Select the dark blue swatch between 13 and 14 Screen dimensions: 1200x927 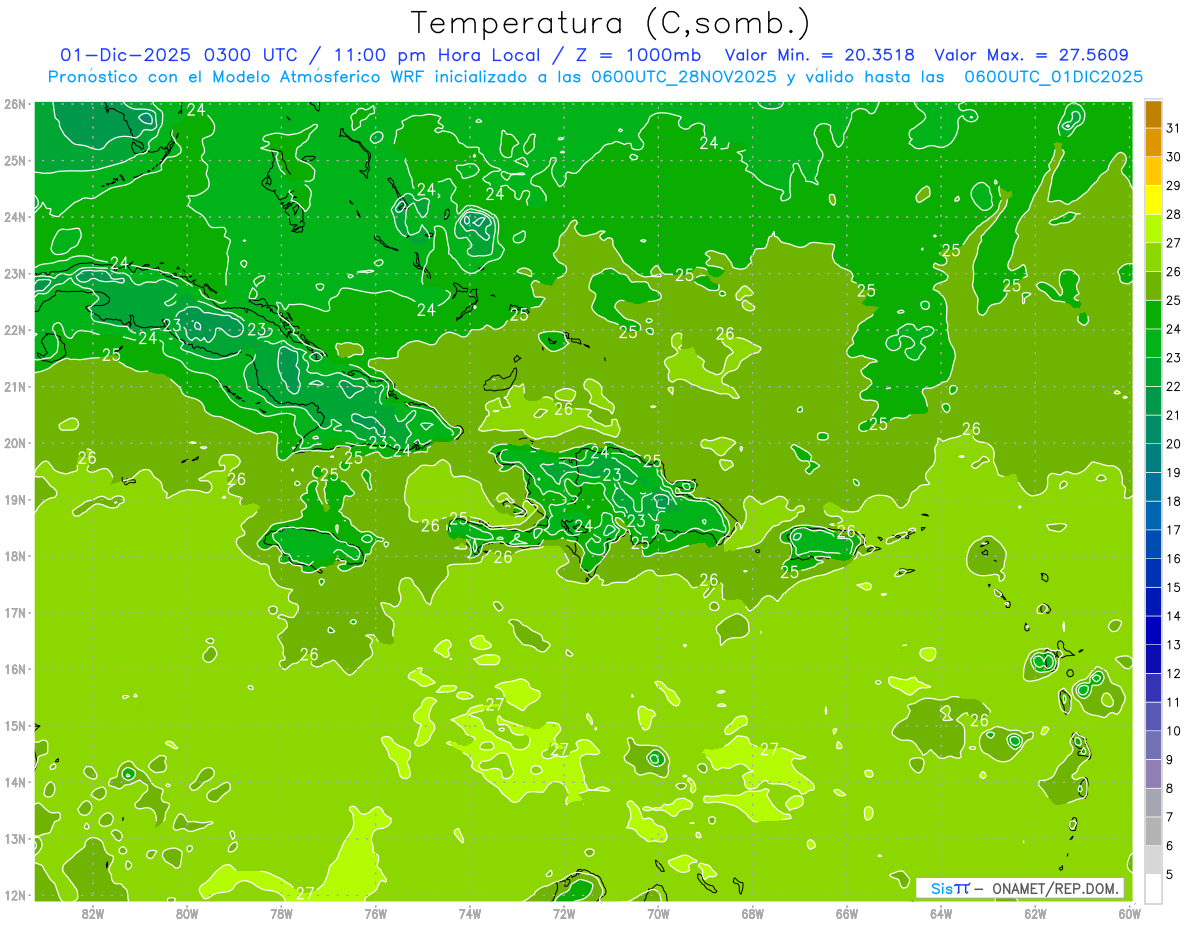pos(1153,630)
